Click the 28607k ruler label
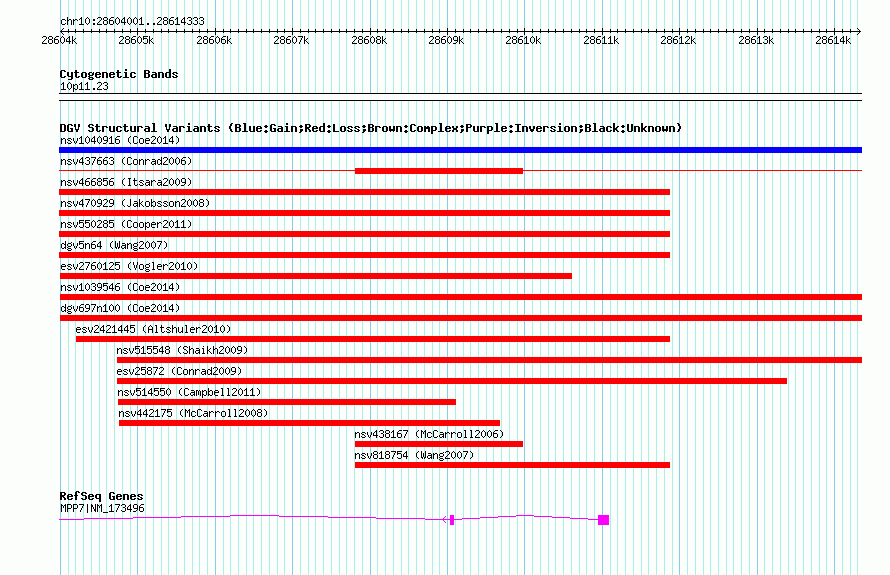The image size is (890, 575). [291, 40]
